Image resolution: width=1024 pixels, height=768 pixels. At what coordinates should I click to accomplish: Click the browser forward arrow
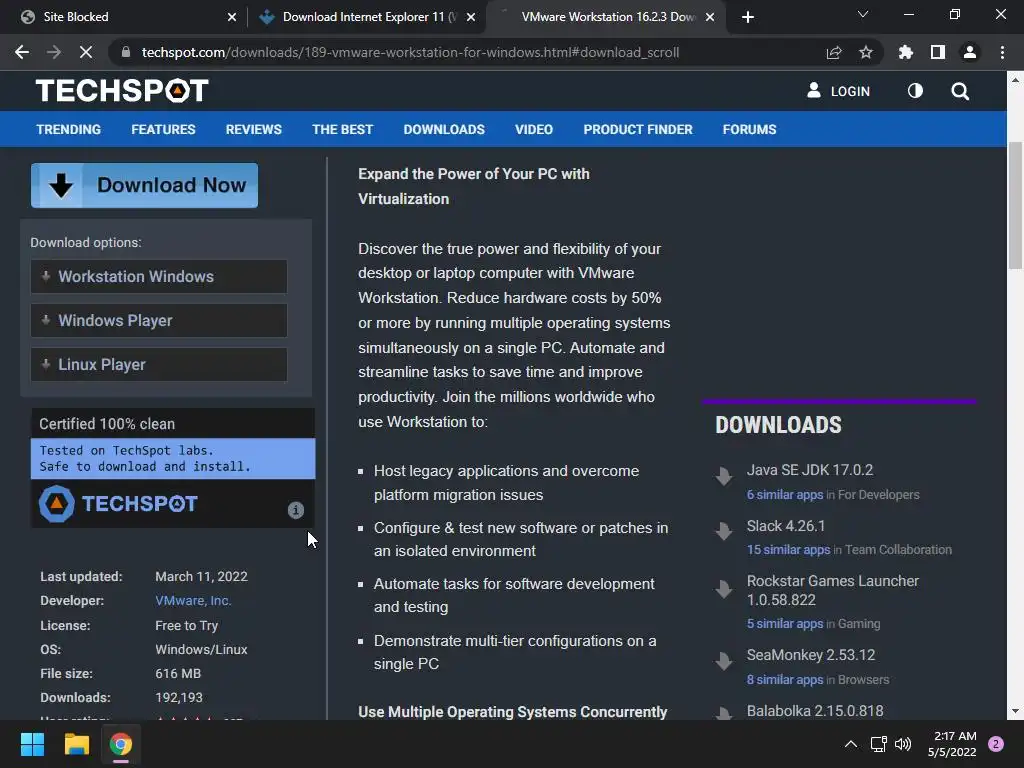tap(54, 52)
